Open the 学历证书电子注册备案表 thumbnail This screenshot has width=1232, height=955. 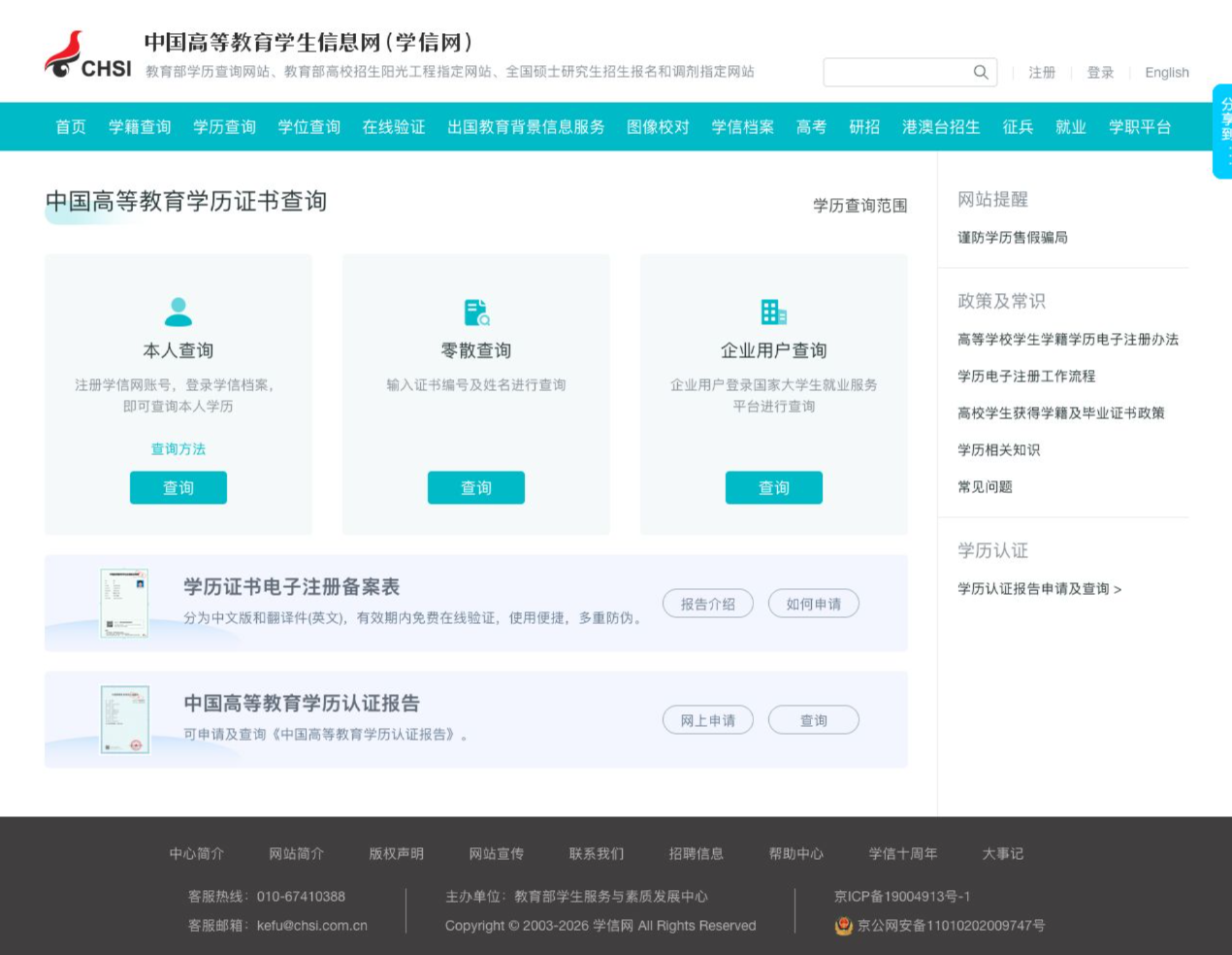(x=124, y=603)
